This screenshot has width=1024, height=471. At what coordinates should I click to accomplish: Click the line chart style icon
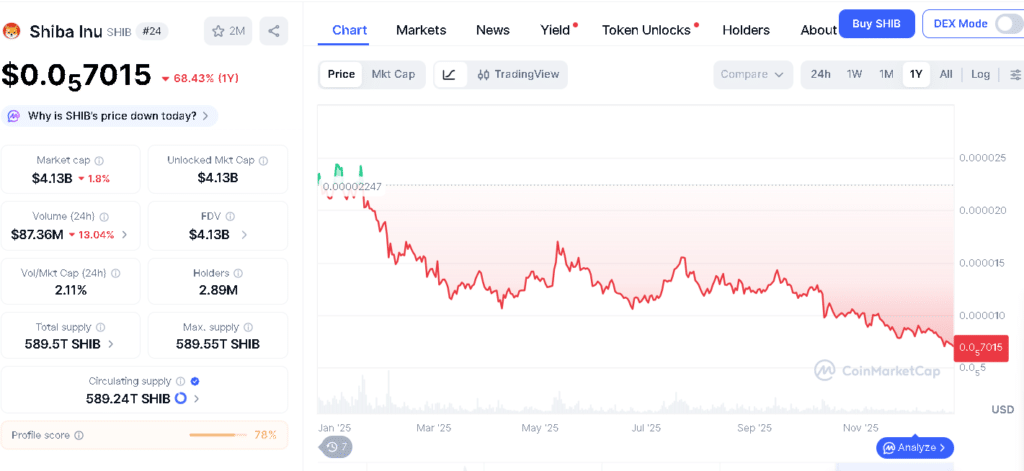tap(449, 74)
